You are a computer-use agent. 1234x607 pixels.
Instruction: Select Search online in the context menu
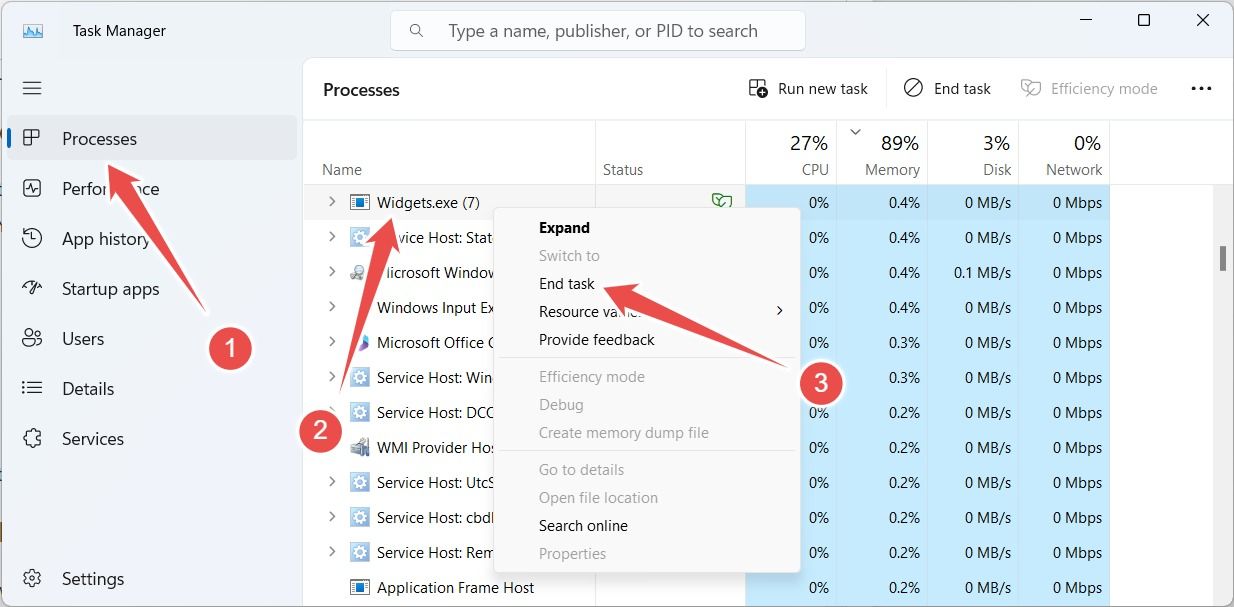[583, 525]
